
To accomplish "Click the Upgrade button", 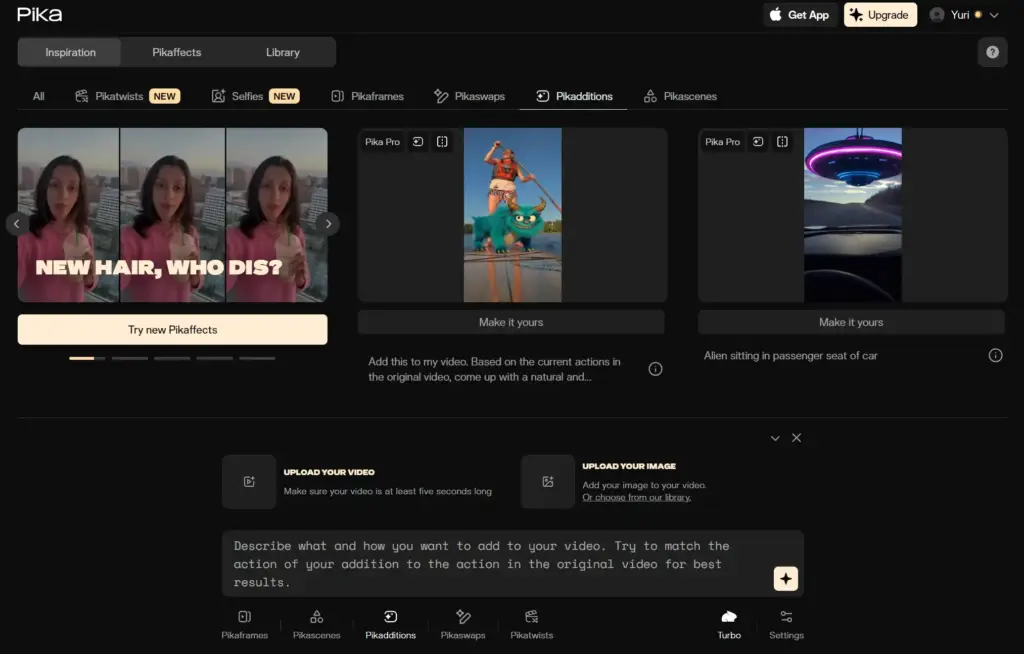I will (880, 15).
